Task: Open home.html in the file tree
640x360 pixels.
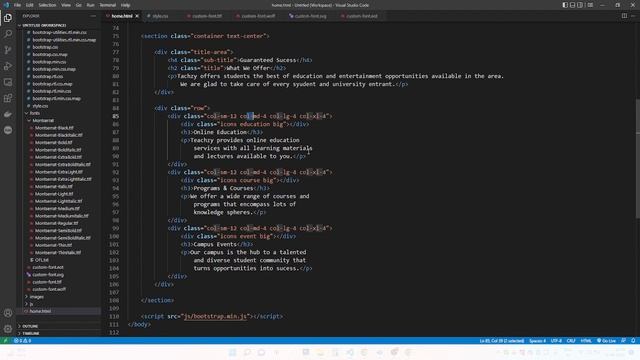Action: click(40, 311)
